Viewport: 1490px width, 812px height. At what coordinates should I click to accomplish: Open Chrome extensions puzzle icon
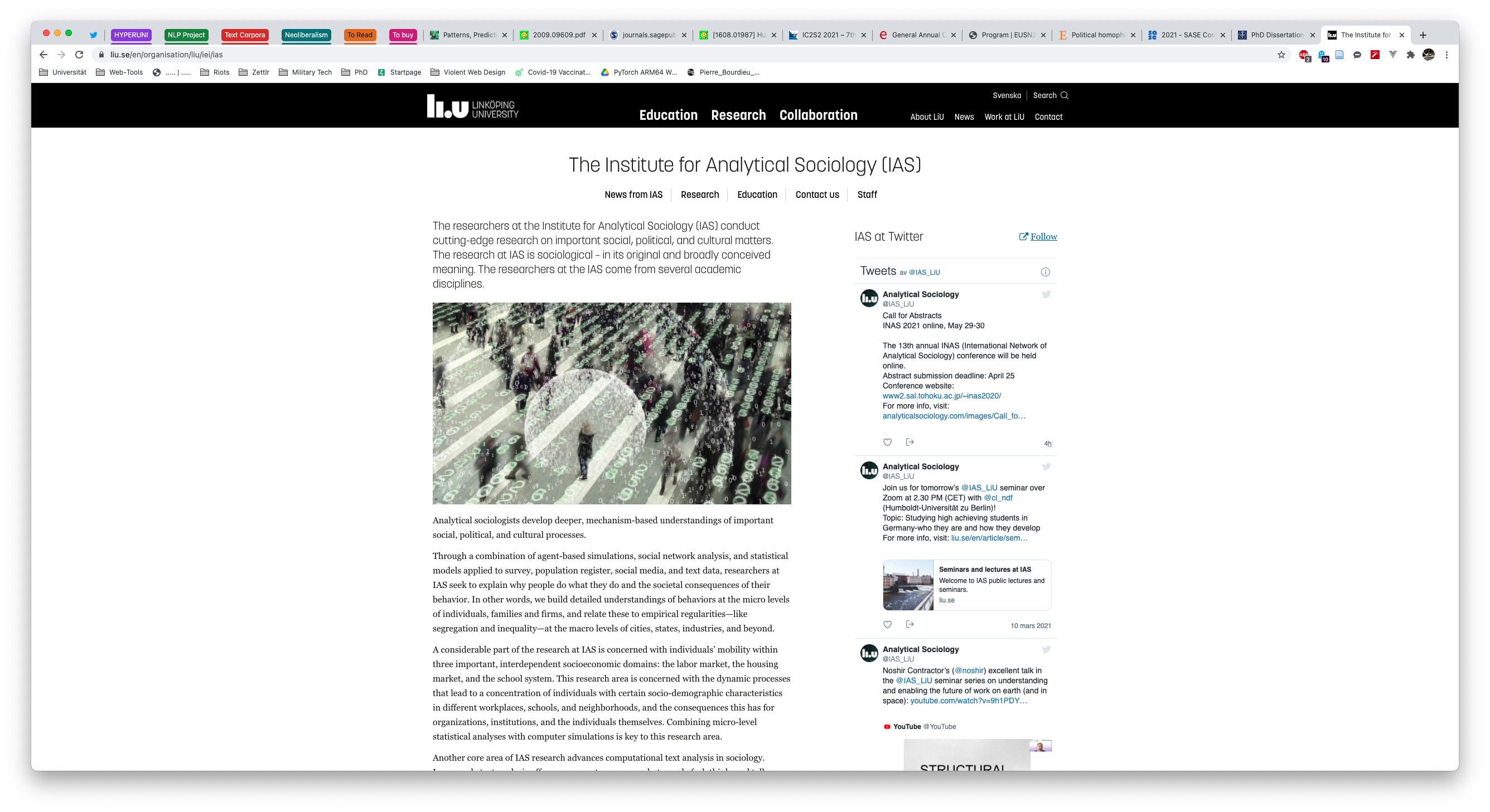(x=1411, y=54)
